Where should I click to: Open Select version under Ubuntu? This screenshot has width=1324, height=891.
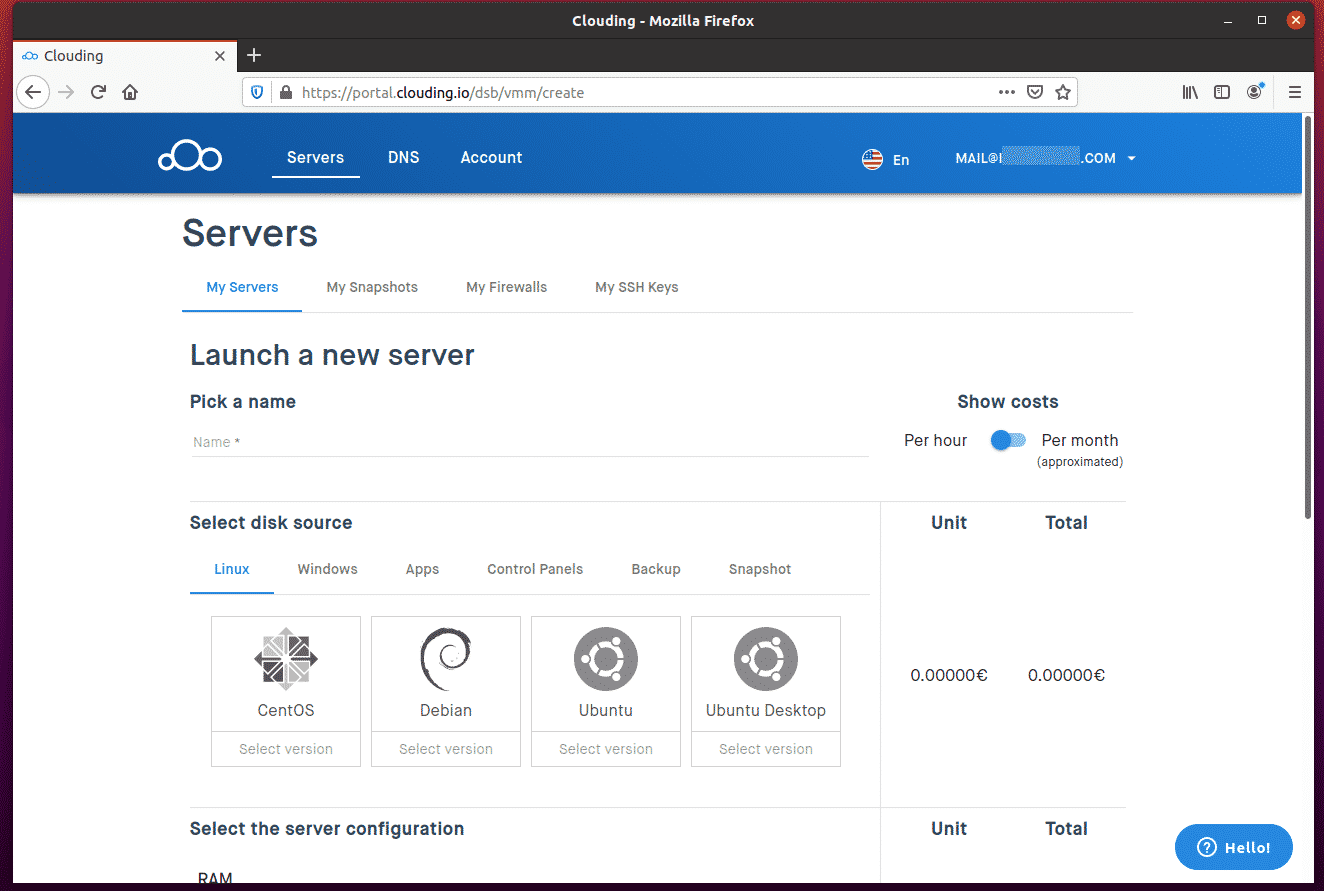(606, 749)
